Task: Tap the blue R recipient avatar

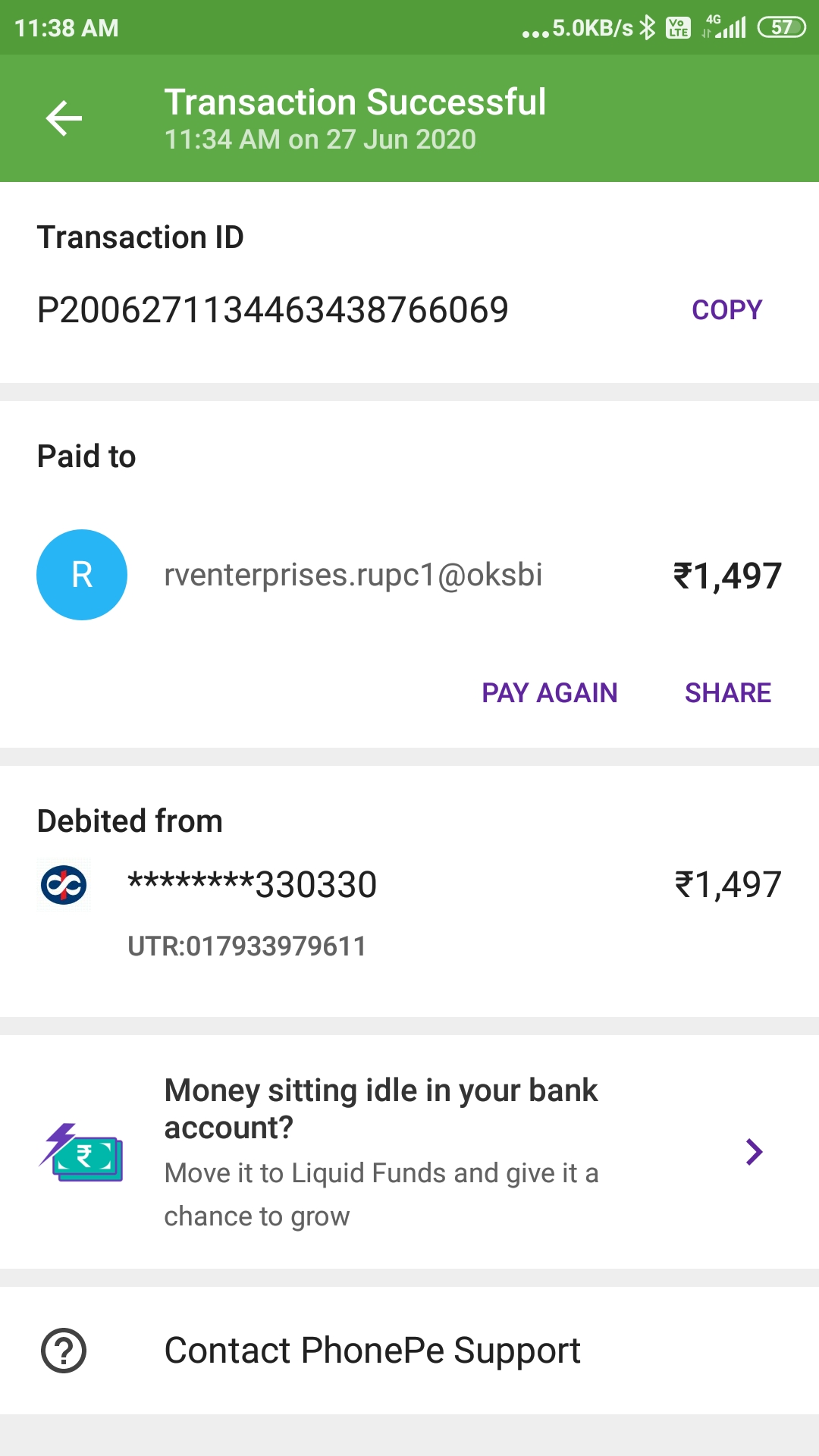Action: [x=82, y=575]
